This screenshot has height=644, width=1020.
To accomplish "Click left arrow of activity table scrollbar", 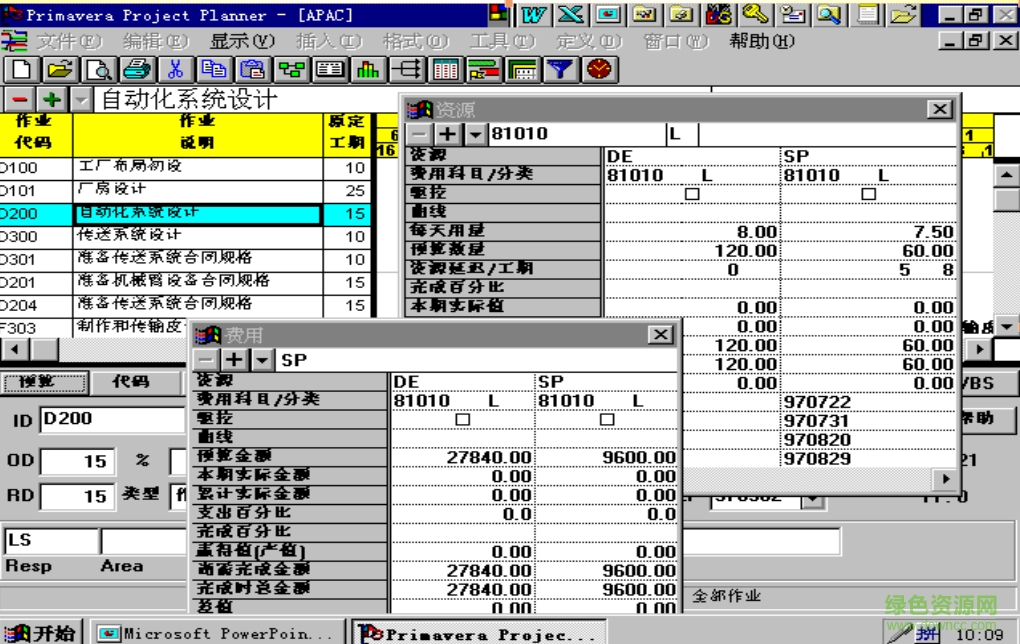I will point(15,349).
